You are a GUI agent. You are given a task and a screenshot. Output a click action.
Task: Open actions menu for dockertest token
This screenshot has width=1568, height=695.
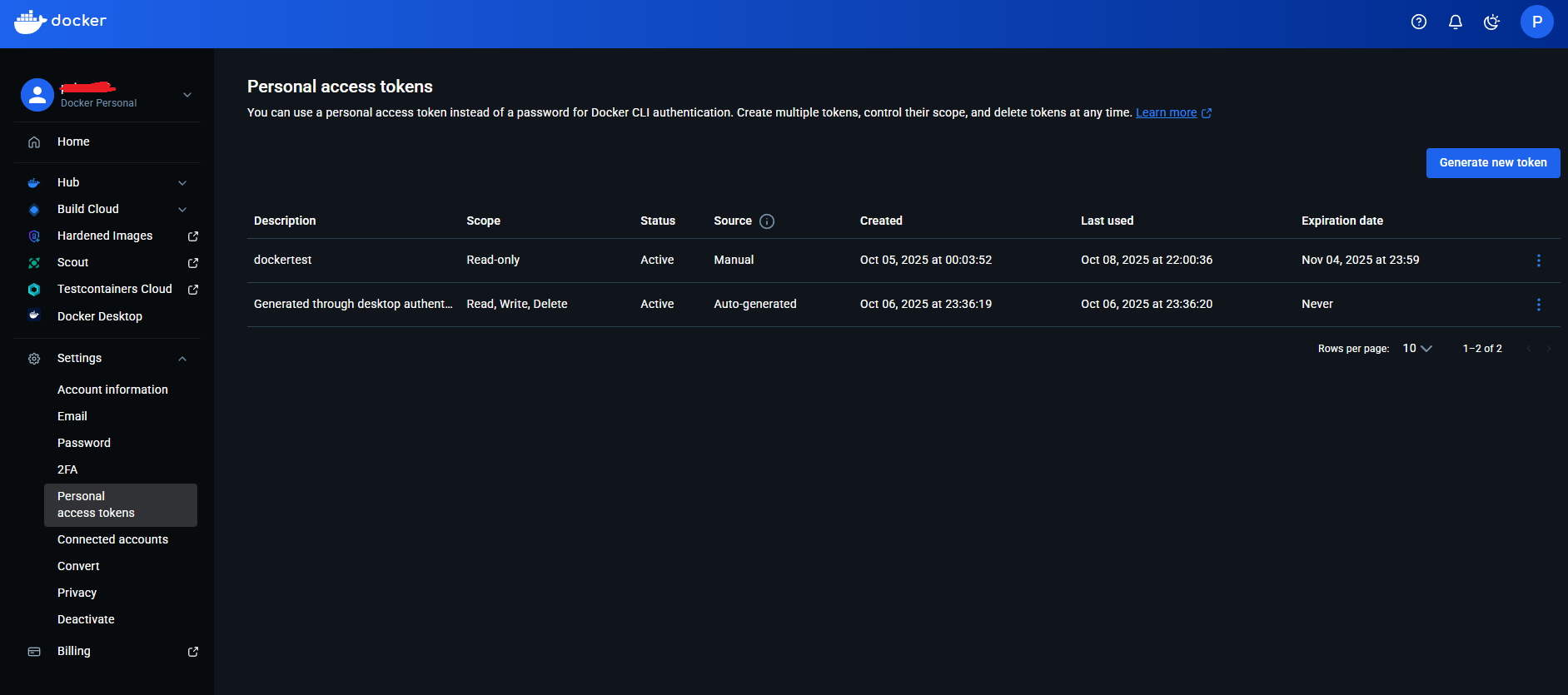pyautogui.click(x=1538, y=261)
